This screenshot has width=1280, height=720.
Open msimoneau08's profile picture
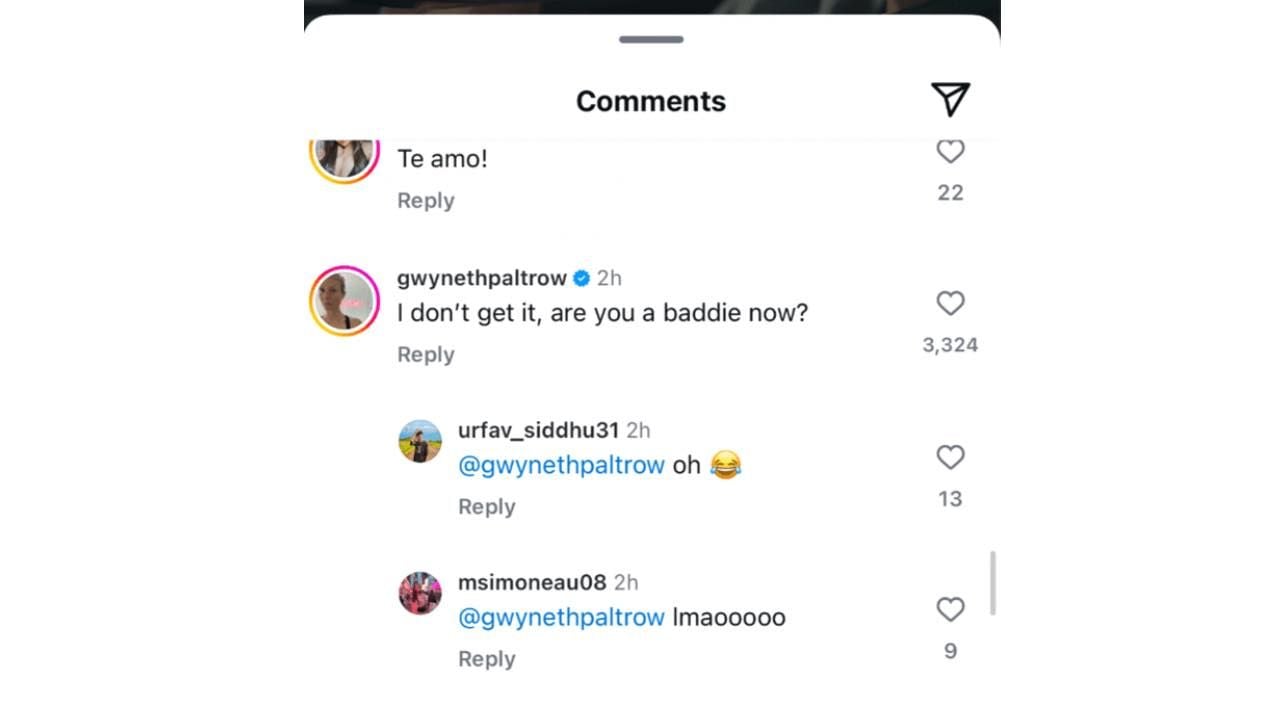[420, 593]
